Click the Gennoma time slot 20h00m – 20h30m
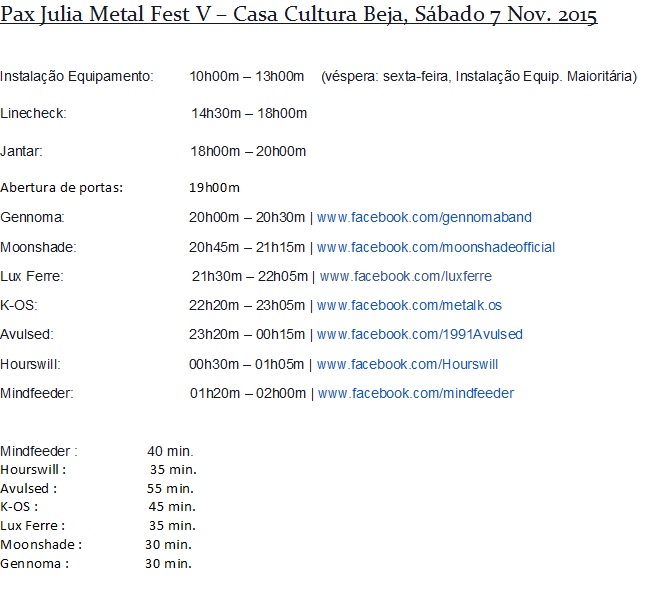The height and width of the screenshot is (605, 662). click(x=247, y=217)
